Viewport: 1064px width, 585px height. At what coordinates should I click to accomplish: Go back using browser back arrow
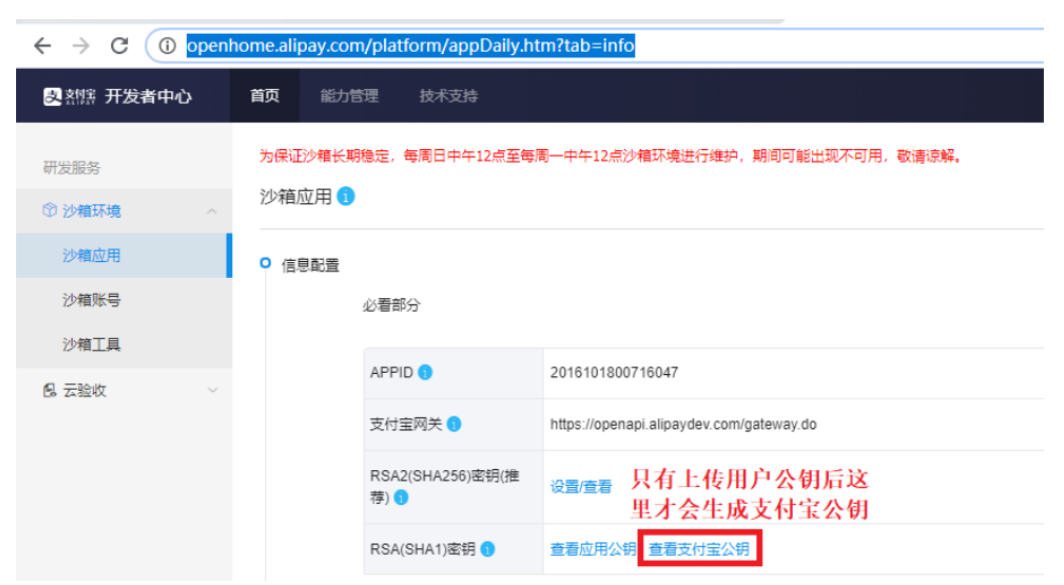[43, 45]
